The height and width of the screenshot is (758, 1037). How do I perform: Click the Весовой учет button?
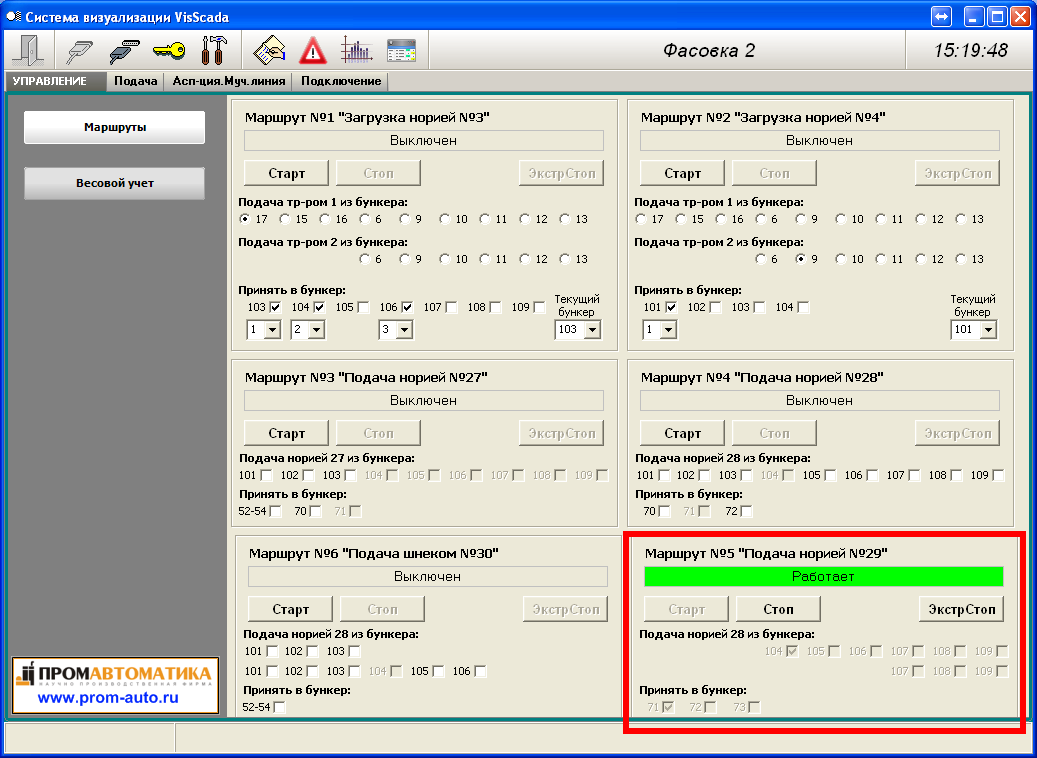coord(114,183)
